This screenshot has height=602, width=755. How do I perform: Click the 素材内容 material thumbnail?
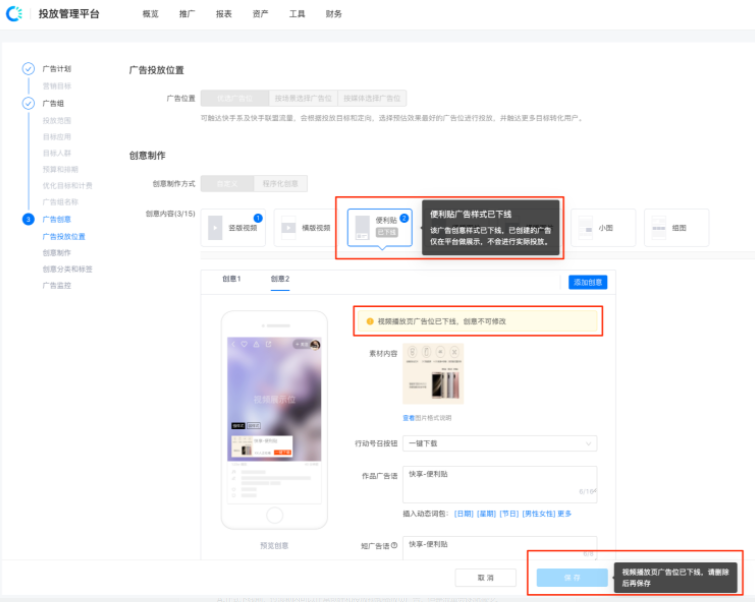(x=433, y=373)
